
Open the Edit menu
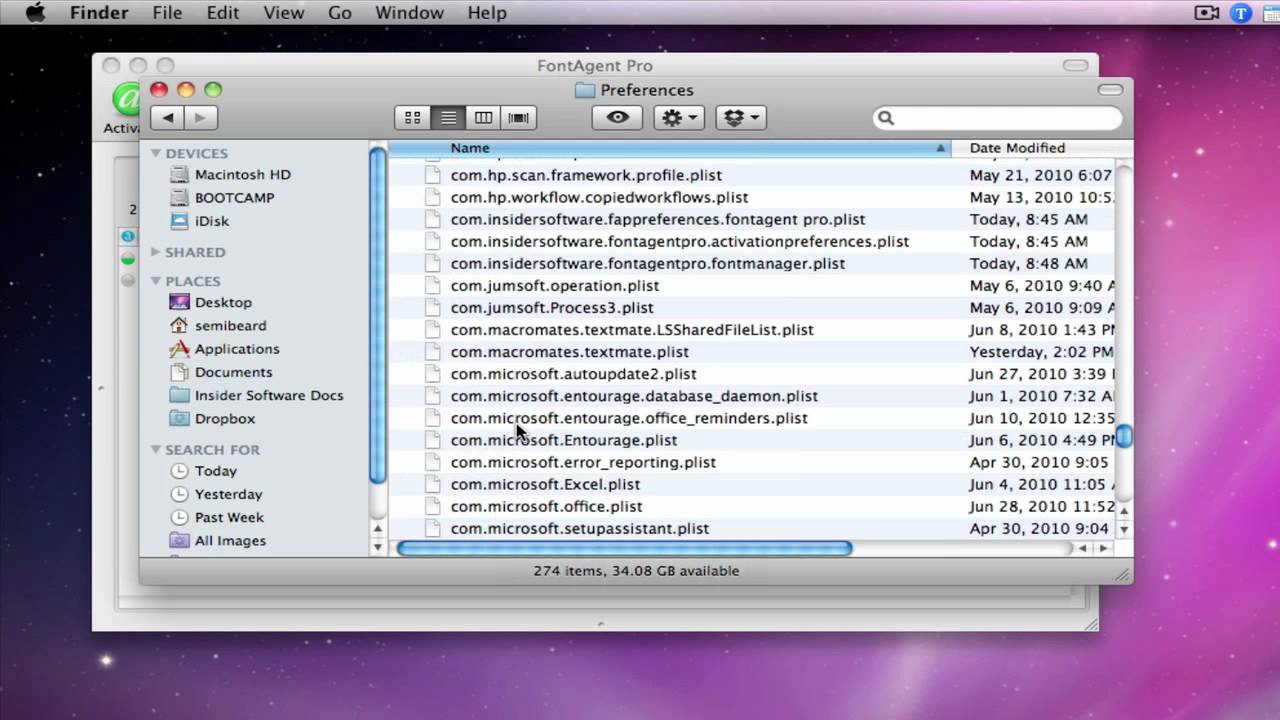(222, 13)
